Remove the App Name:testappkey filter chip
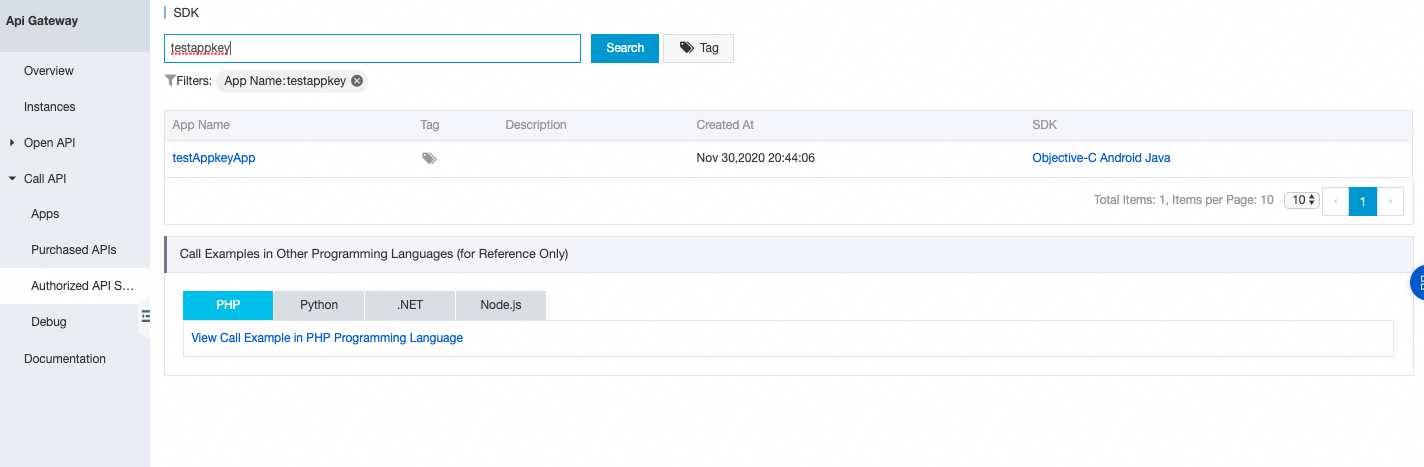The image size is (1424, 467). [x=357, y=81]
